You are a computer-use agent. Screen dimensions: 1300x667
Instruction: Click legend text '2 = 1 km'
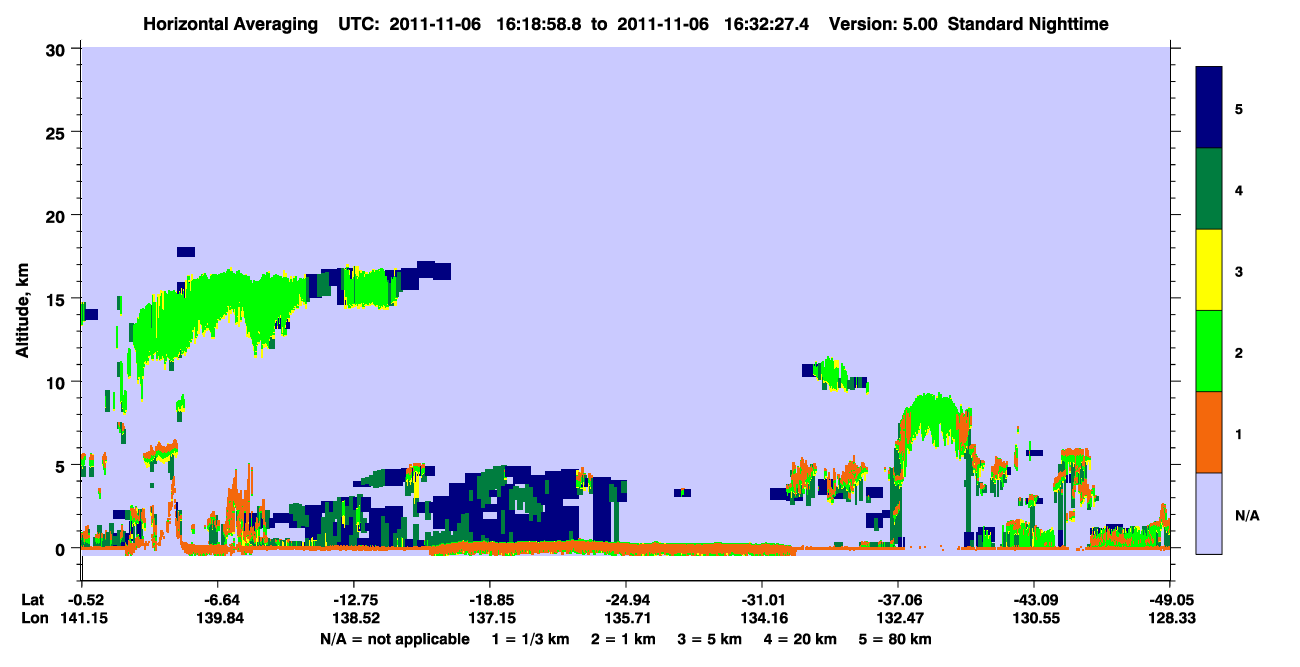(x=623, y=638)
